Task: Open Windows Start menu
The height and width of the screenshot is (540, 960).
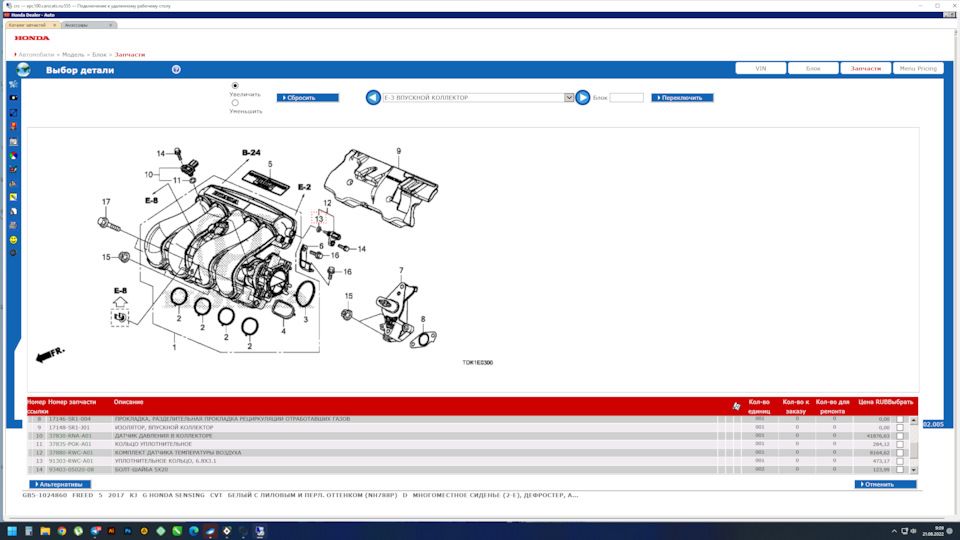Action: [12, 531]
